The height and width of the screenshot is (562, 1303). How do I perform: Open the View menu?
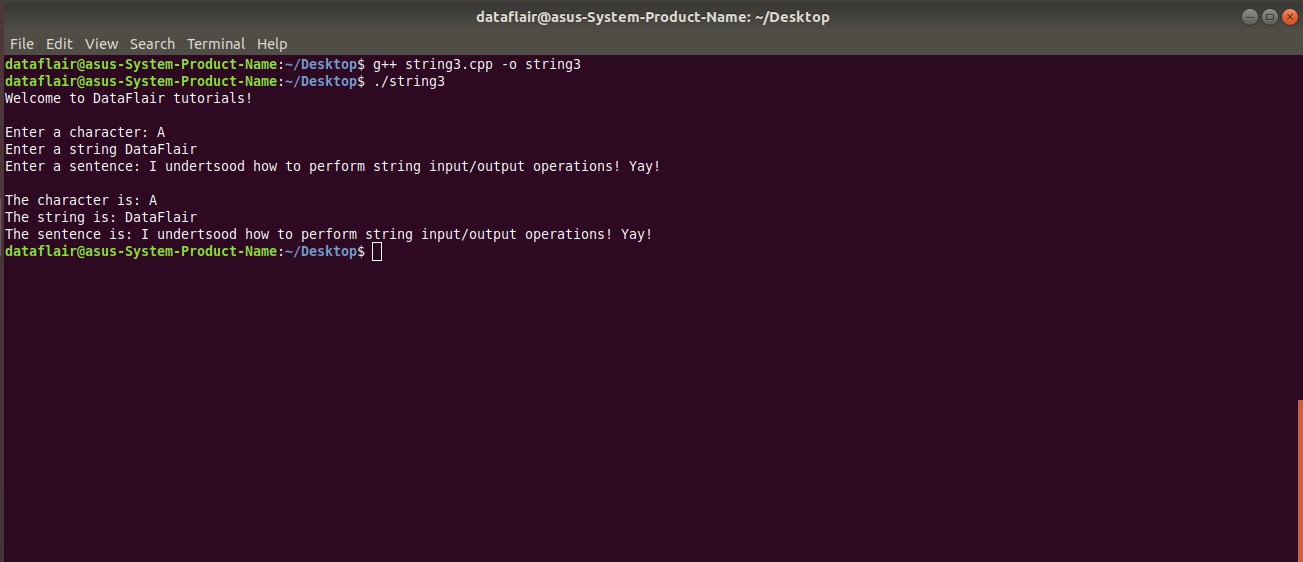[101, 44]
